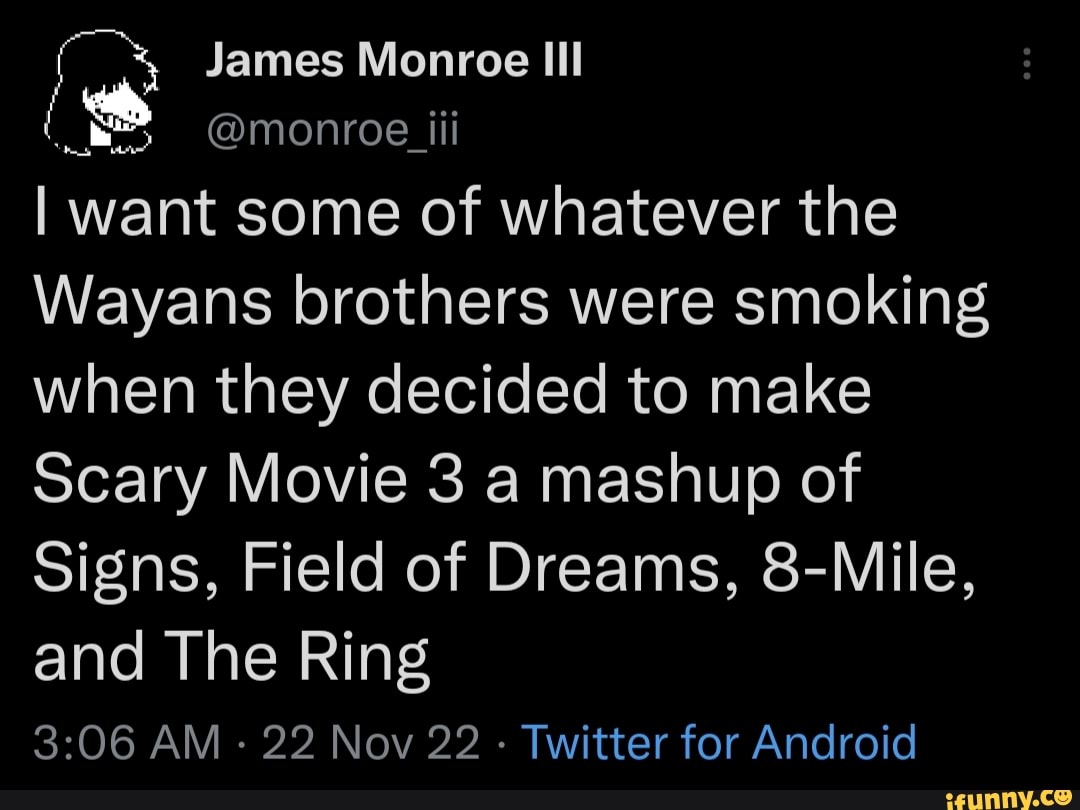Open the James Monroe III display name

(392, 62)
